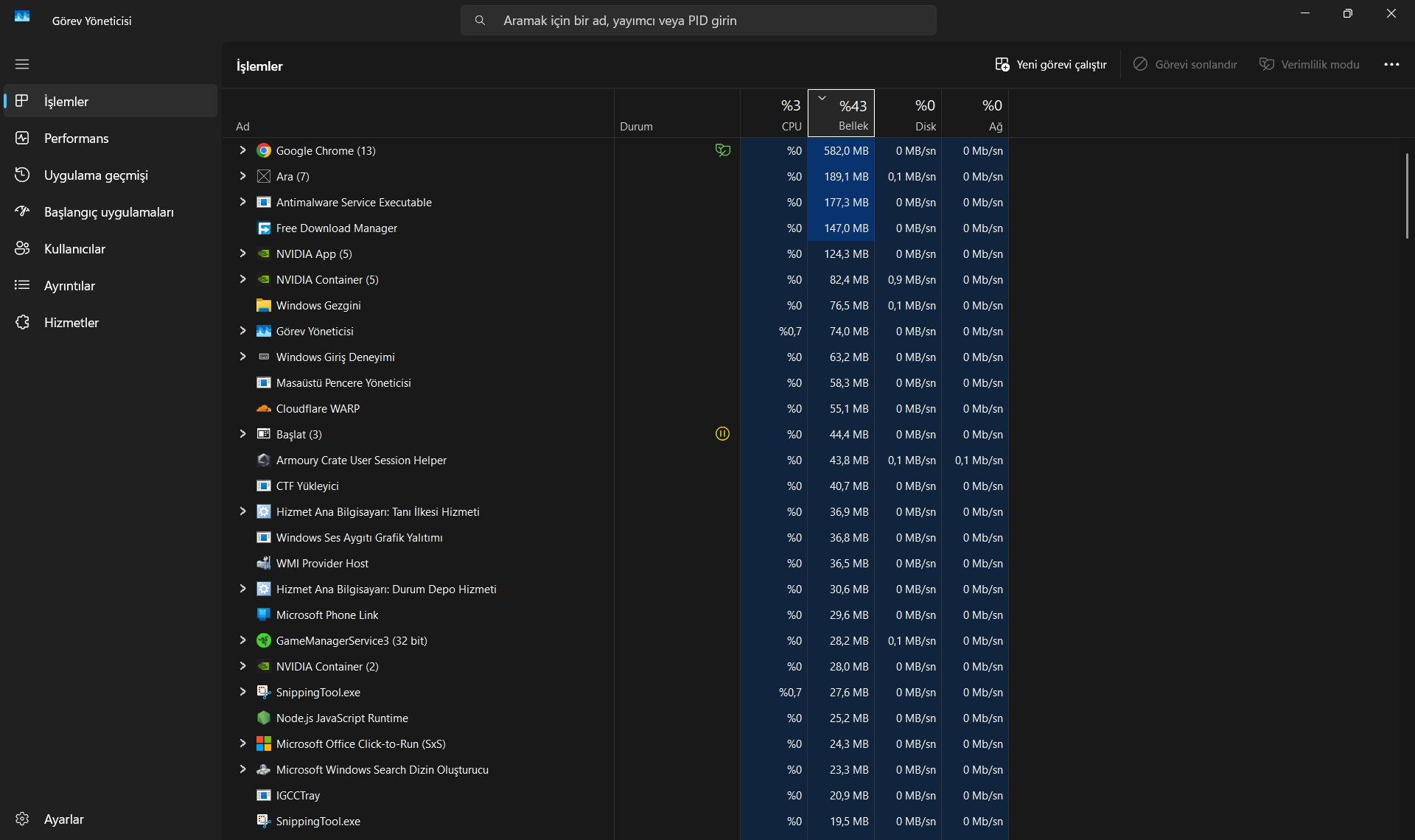Image resolution: width=1415 pixels, height=840 pixels.
Task: Open the Kullanıcılar page
Action: pyautogui.click(x=111, y=248)
